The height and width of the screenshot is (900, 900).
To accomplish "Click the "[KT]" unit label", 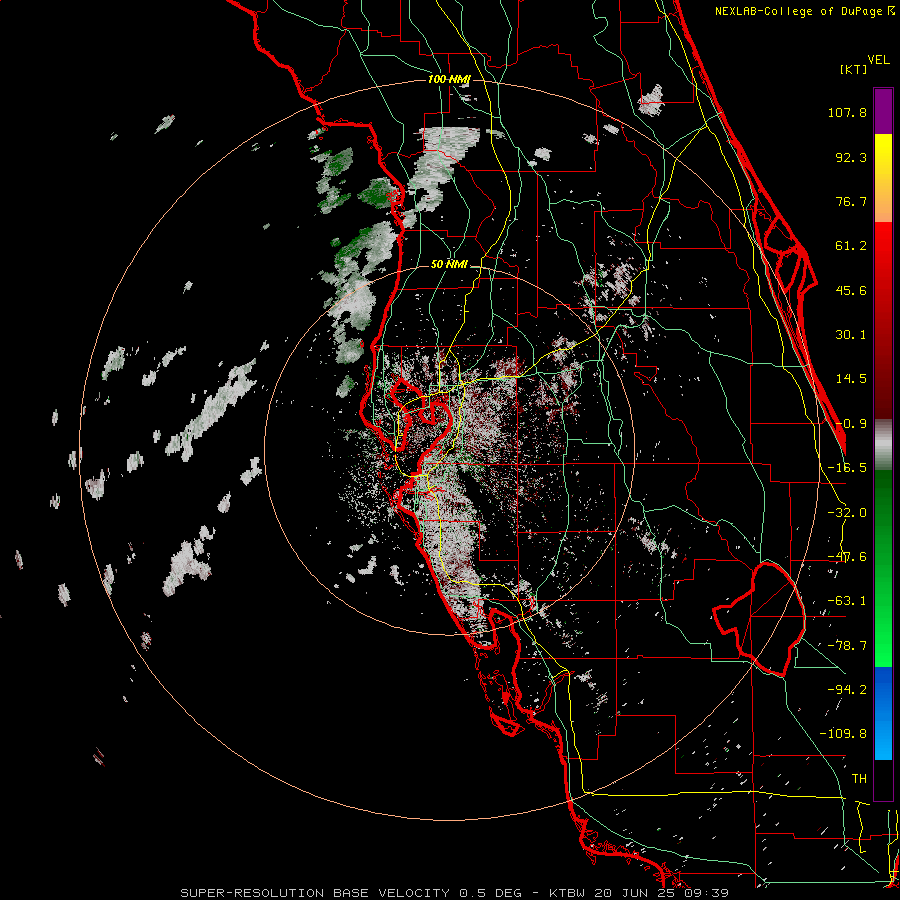I will (x=854, y=69).
